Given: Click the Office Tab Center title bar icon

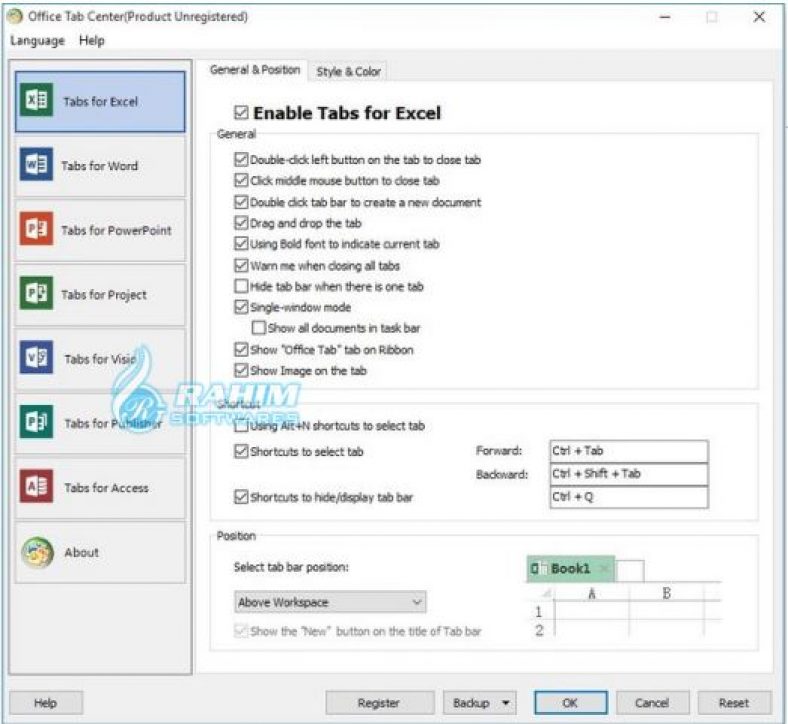Looking at the screenshot, I should coord(15,17).
